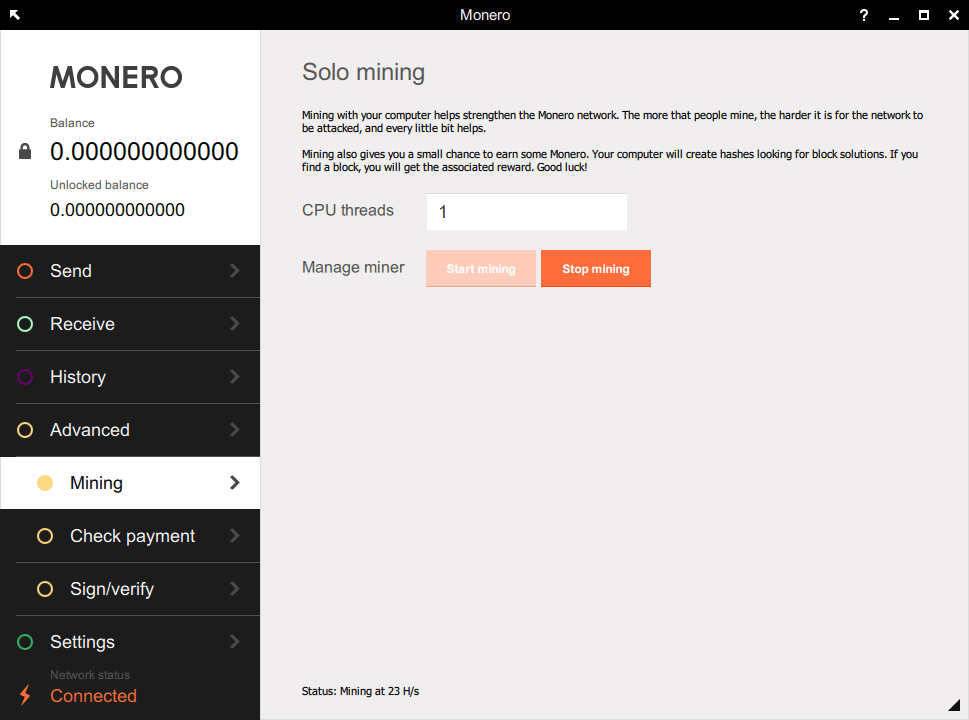
Task: Expand the Receive row chevron
Action: [x=234, y=324]
